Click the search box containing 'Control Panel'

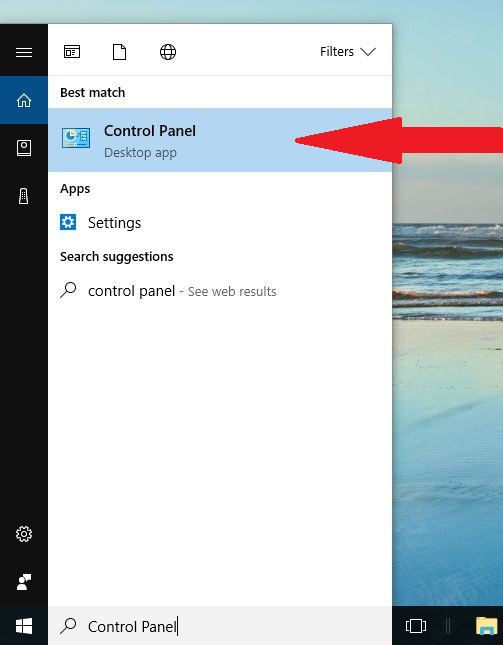coord(220,626)
